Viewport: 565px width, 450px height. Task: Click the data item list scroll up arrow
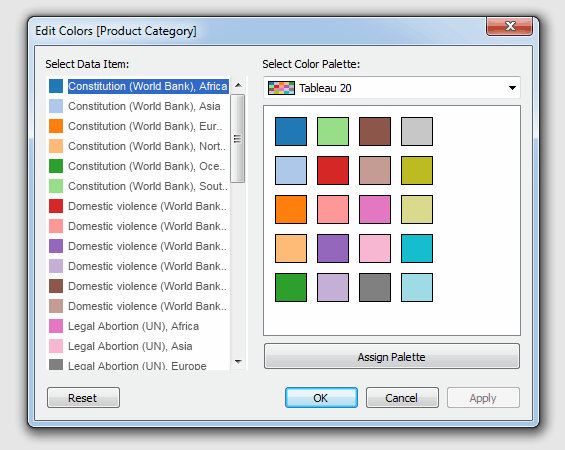click(x=238, y=85)
